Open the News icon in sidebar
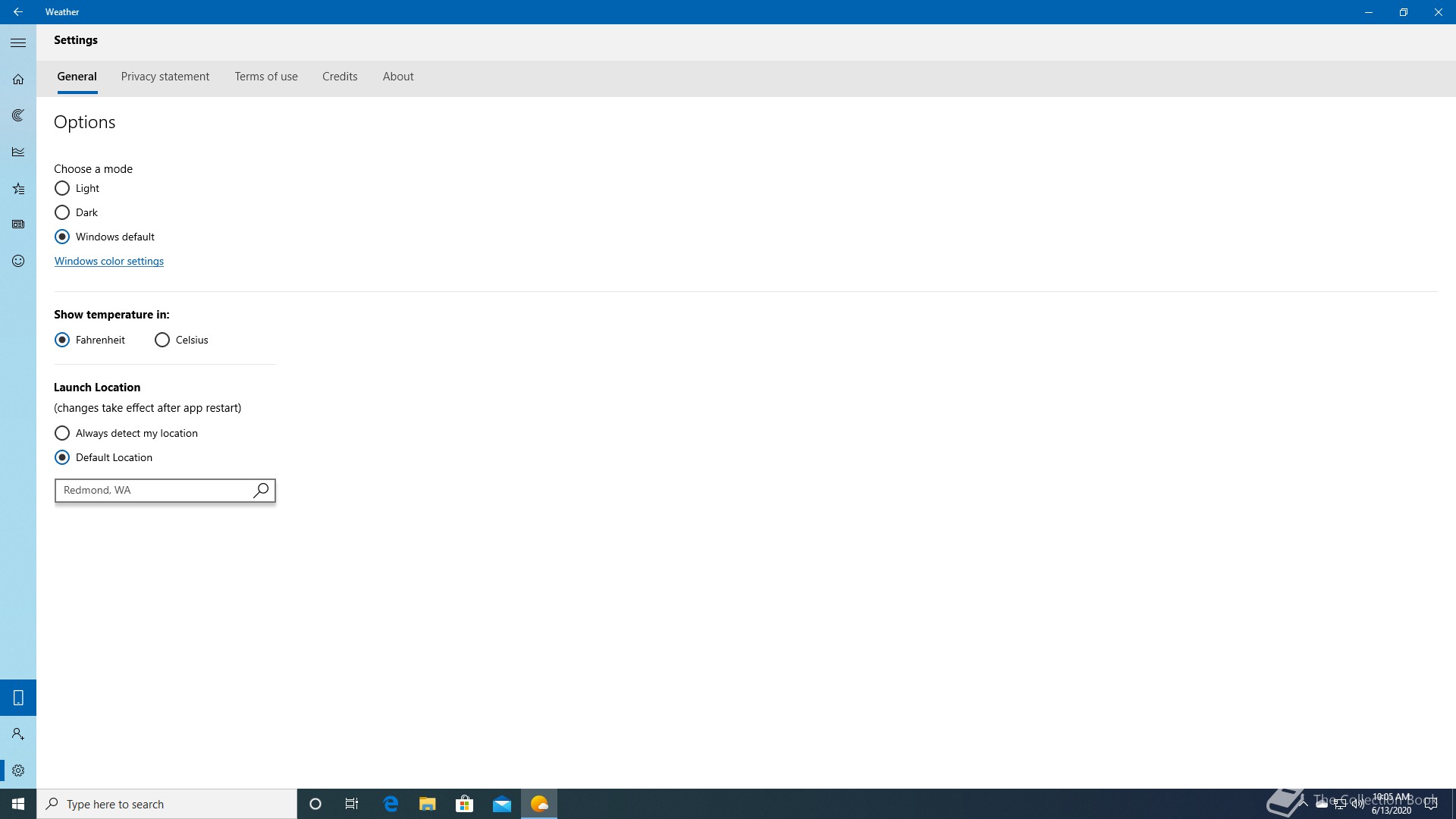Screen dimensions: 1456x819 pos(18,224)
